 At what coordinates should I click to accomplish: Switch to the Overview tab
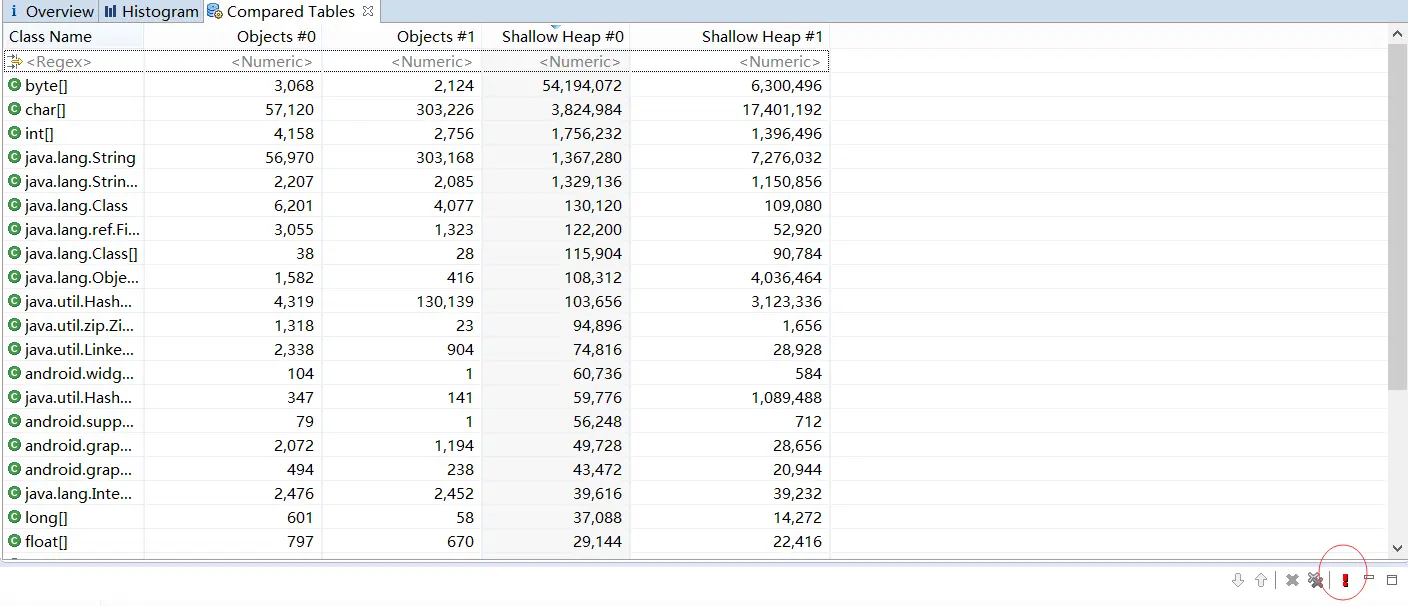(x=51, y=12)
